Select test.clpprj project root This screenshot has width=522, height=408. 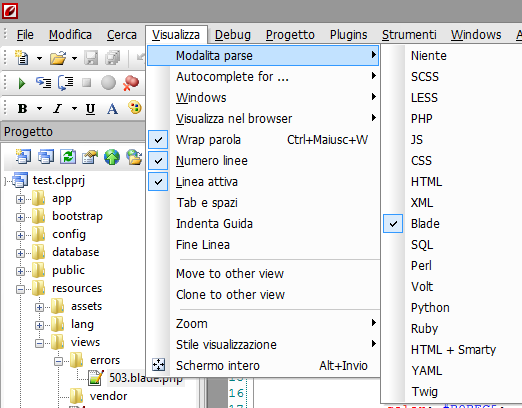(x=59, y=180)
